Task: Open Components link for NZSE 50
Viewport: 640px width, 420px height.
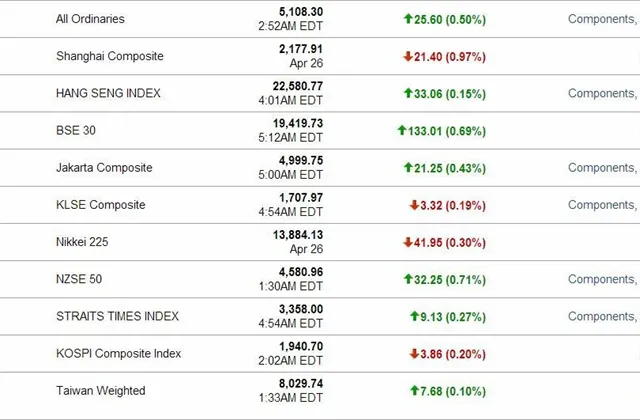Action: click(x=602, y=279)
